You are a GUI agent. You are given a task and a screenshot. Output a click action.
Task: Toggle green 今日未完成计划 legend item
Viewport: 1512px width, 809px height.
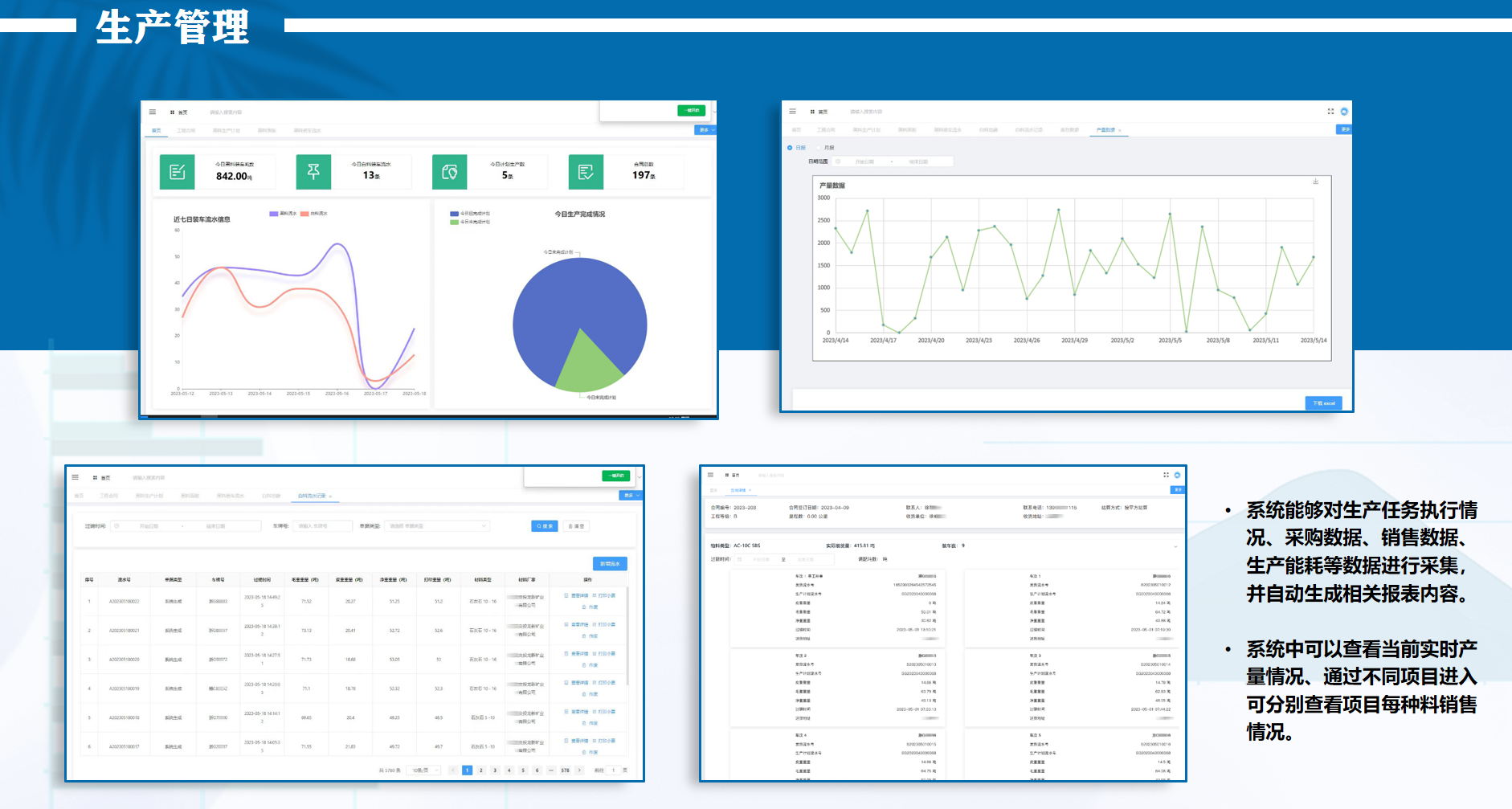pyautogui.click(x=470, y=222)
